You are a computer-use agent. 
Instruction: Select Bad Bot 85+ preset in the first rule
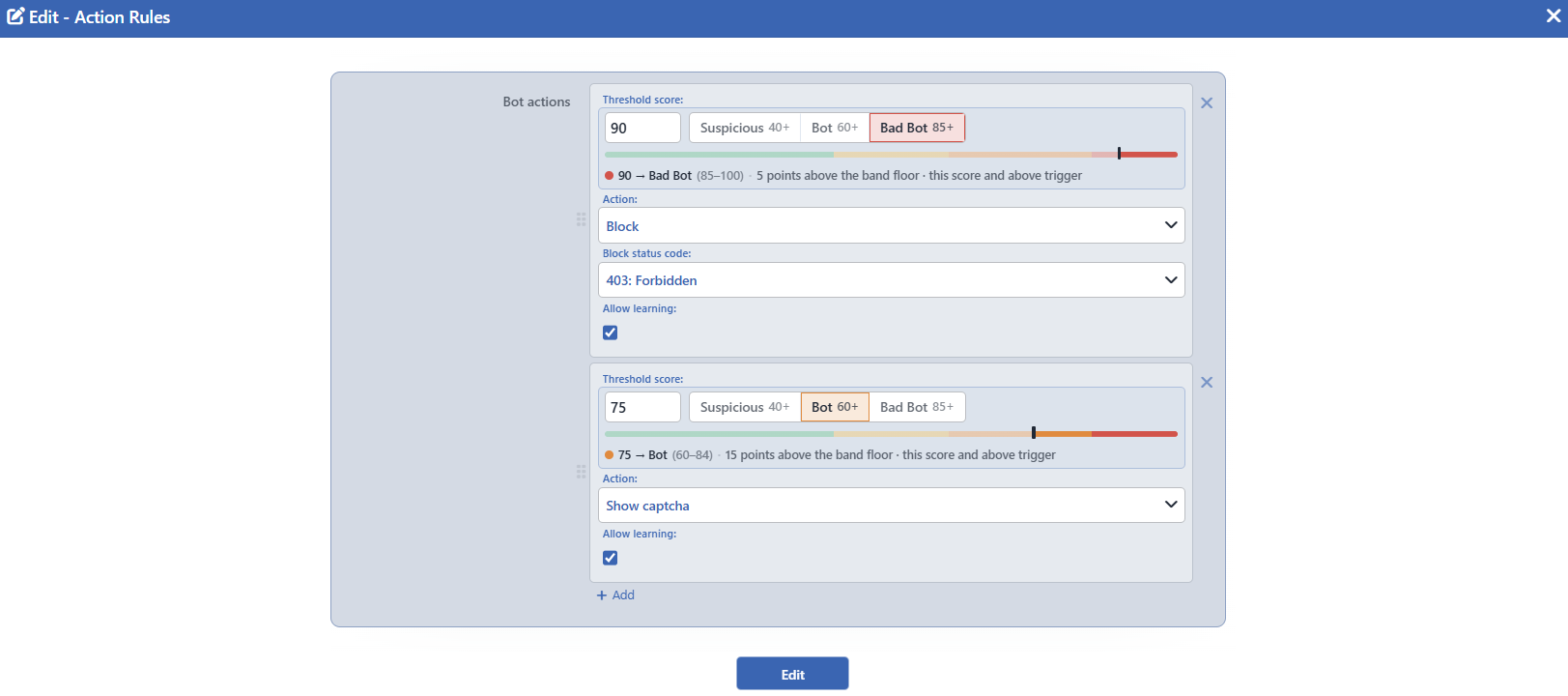pyautogui.click(x=917, y=128)
